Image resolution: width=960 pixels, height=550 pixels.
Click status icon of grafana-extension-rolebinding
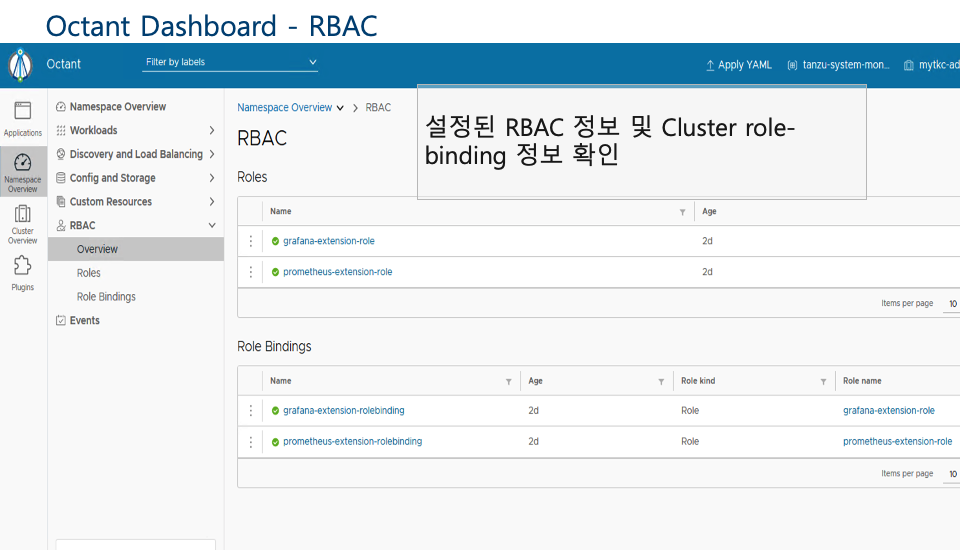point(275,411)
